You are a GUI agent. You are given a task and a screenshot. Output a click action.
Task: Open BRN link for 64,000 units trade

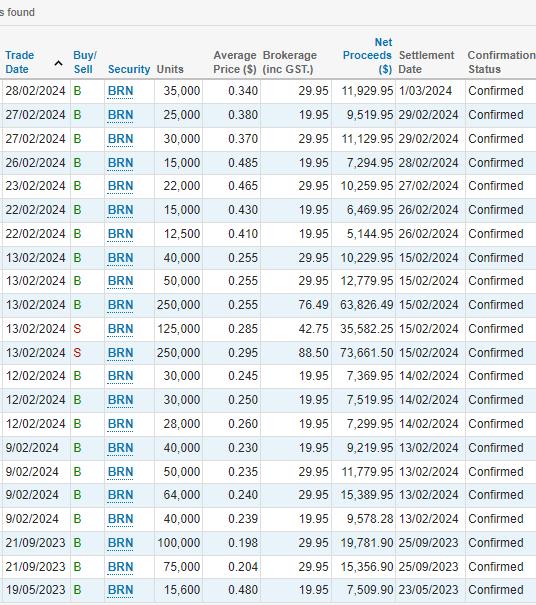[x=120, y=495]
